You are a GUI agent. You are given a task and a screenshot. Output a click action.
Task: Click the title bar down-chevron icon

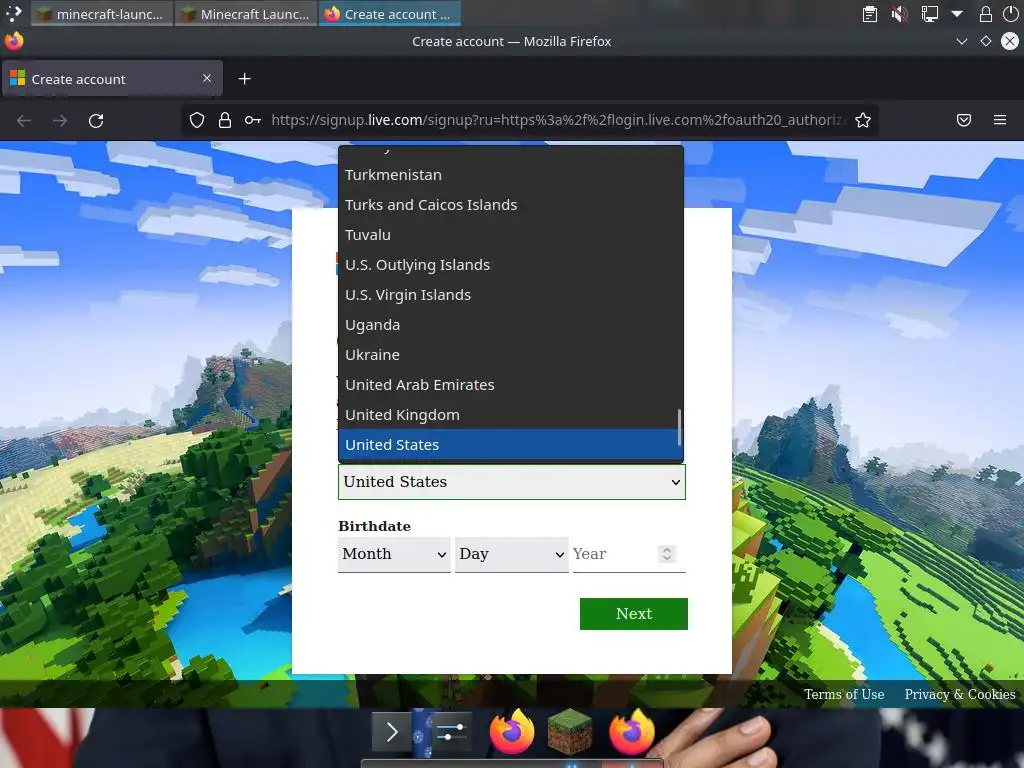[x=962, y=41]
